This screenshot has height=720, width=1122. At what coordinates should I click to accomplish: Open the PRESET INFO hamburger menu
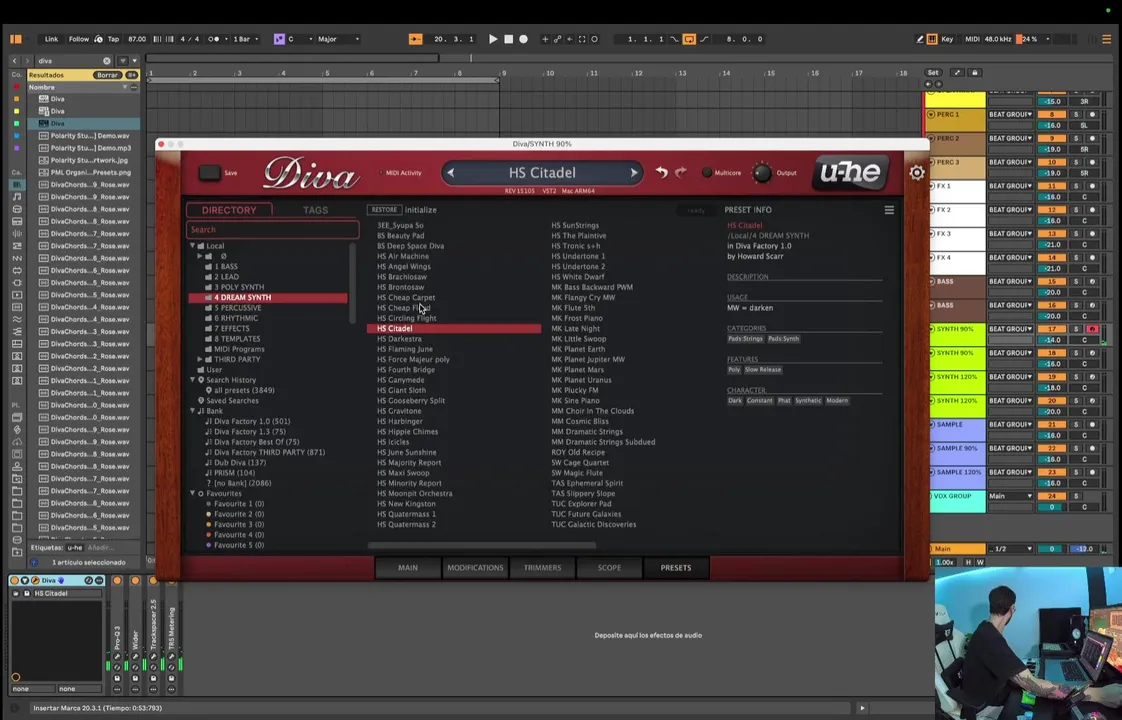(x=889, y=210)
